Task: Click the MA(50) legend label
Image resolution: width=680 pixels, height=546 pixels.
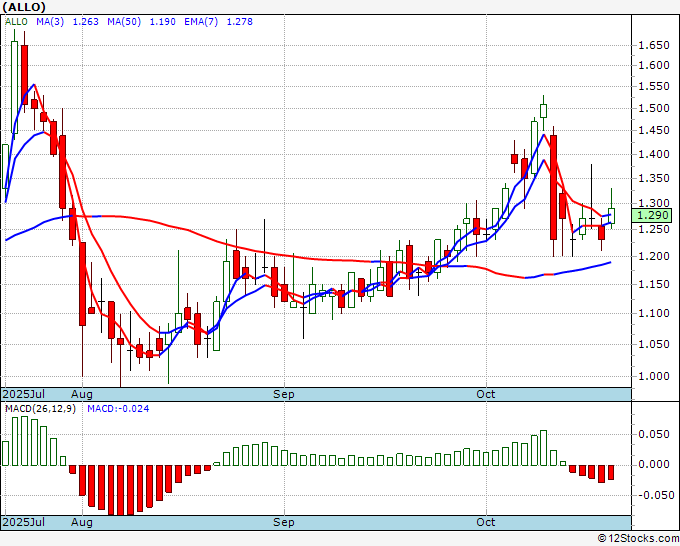Action: (x=124, y=22)
